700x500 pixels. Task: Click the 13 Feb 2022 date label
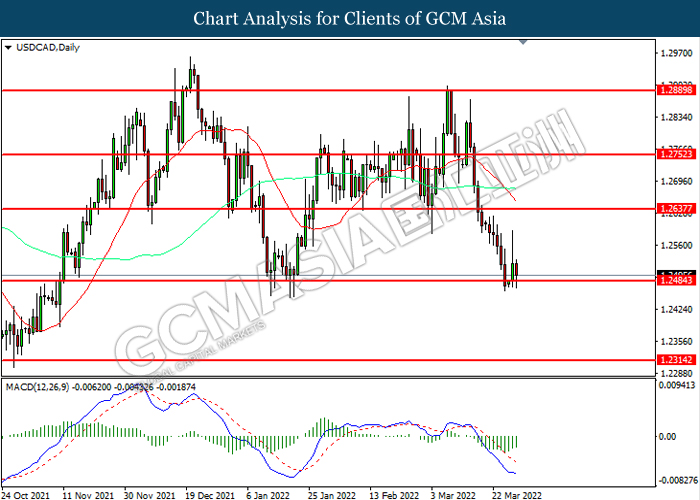point(394,495)
